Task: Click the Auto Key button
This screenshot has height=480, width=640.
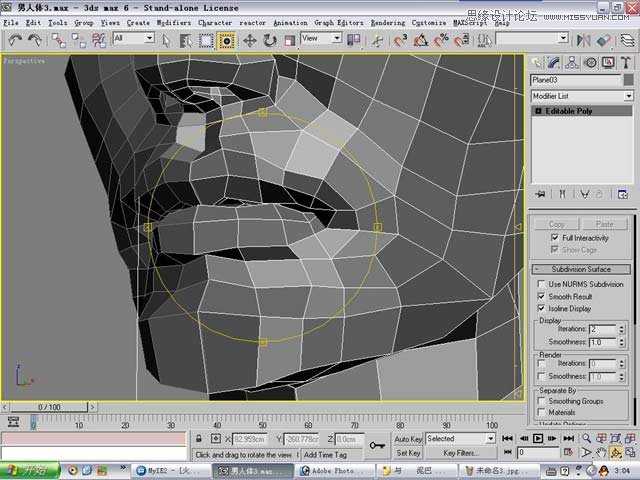Action: click(408, 439)
